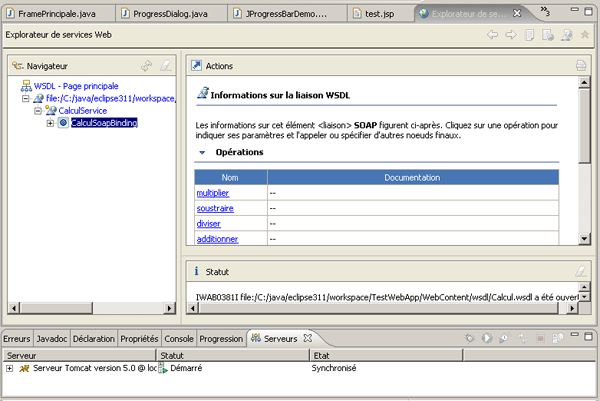Click the favorites star icon in explorer toolbar

pyautogui.click(x=585, y=35)
